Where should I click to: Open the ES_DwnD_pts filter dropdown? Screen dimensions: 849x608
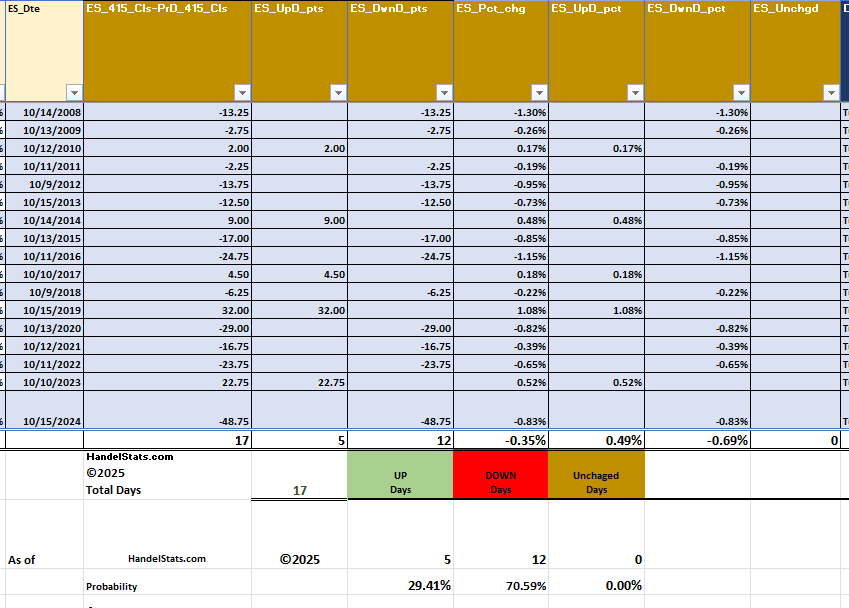pyautogui.click(x=443, y=92)
